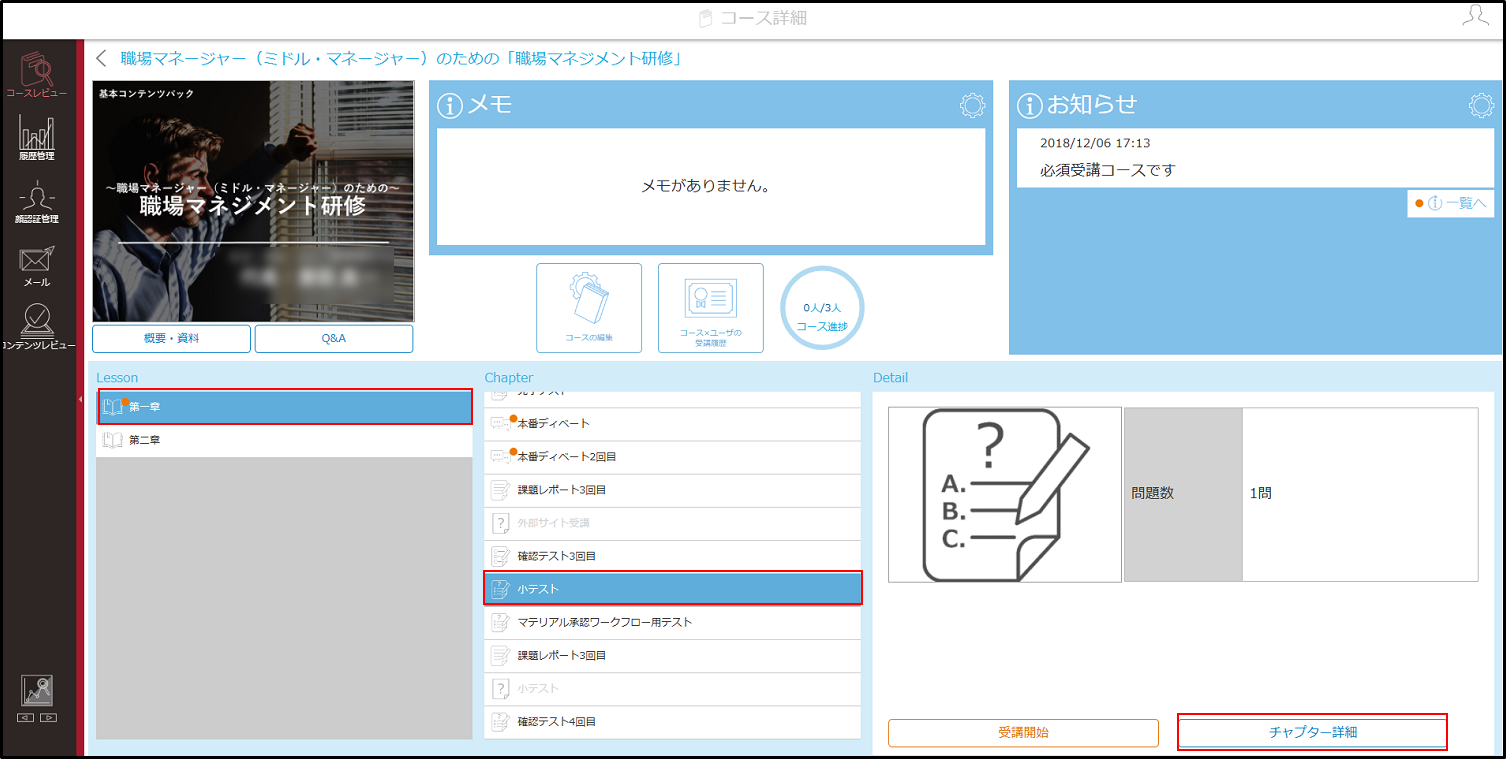Click the 本番ディベート chat bubble icon

[501, 424]
